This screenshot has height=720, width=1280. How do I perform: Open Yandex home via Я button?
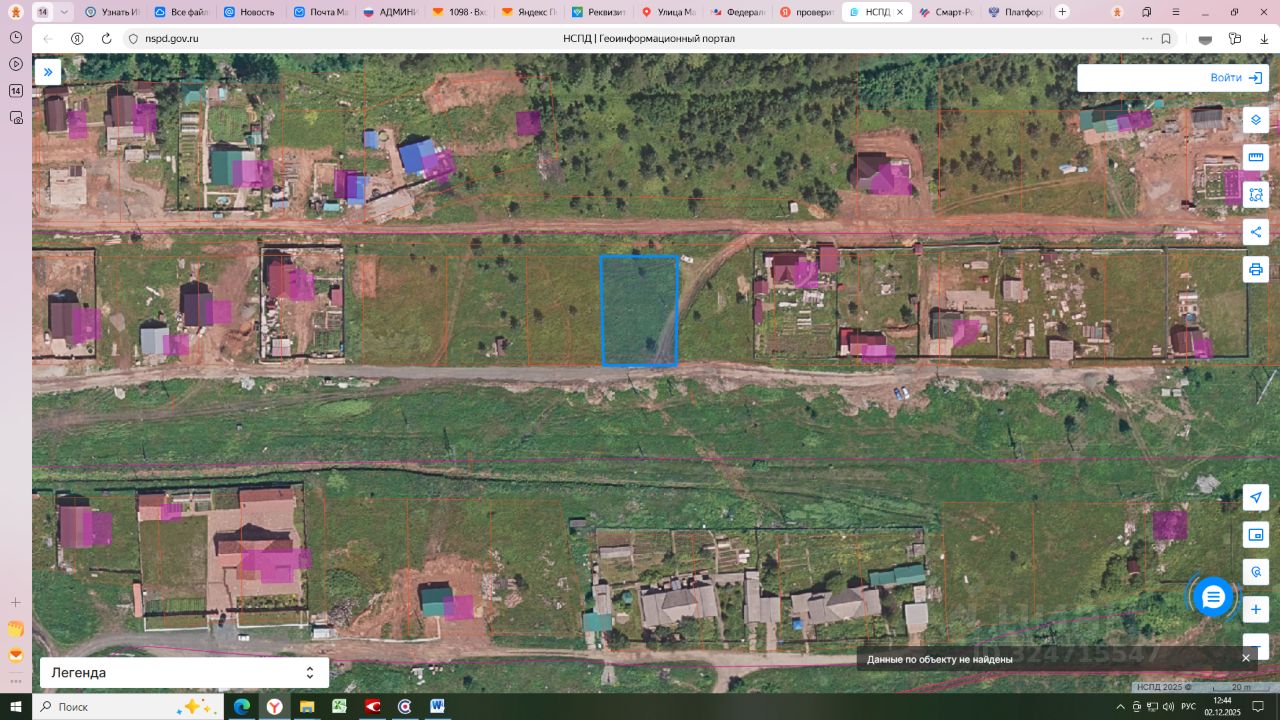[77, 38]
